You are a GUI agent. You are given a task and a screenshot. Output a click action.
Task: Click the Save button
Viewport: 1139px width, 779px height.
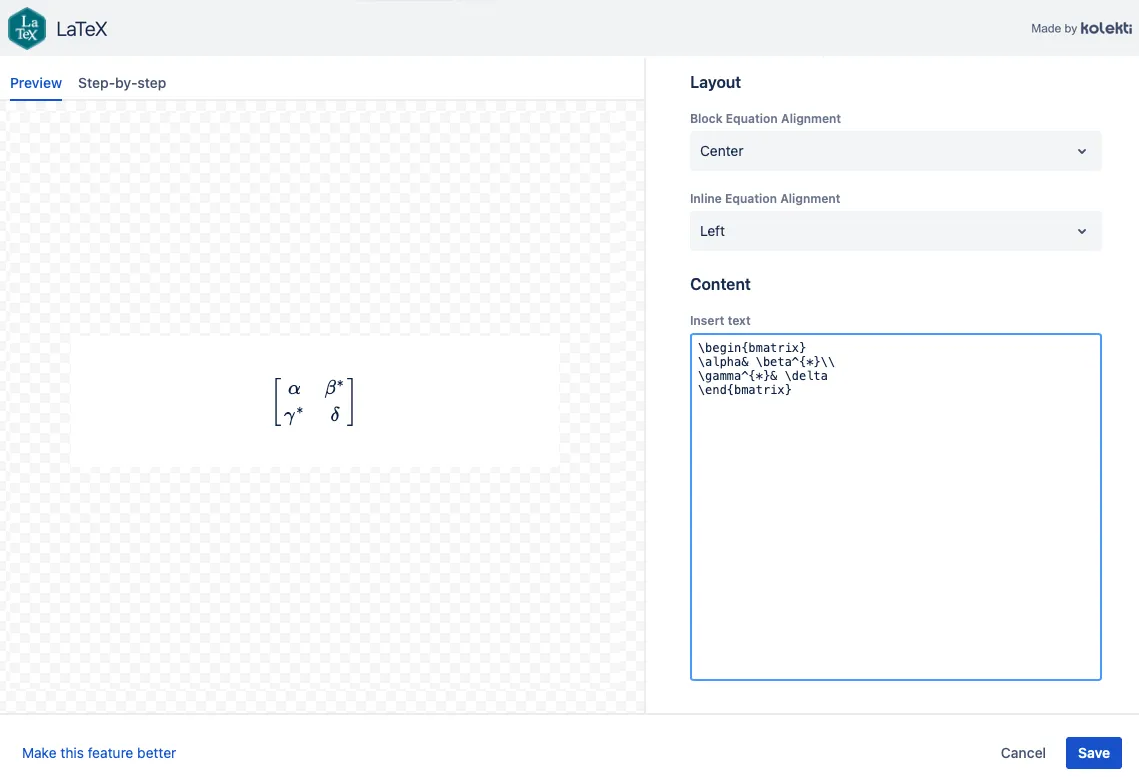pyautogui.click(x=1093, y=753)
